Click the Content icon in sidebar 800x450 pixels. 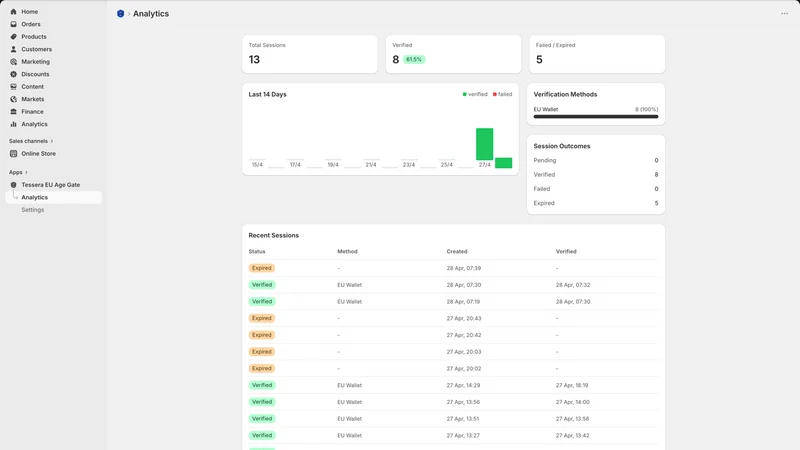(13, 87)
